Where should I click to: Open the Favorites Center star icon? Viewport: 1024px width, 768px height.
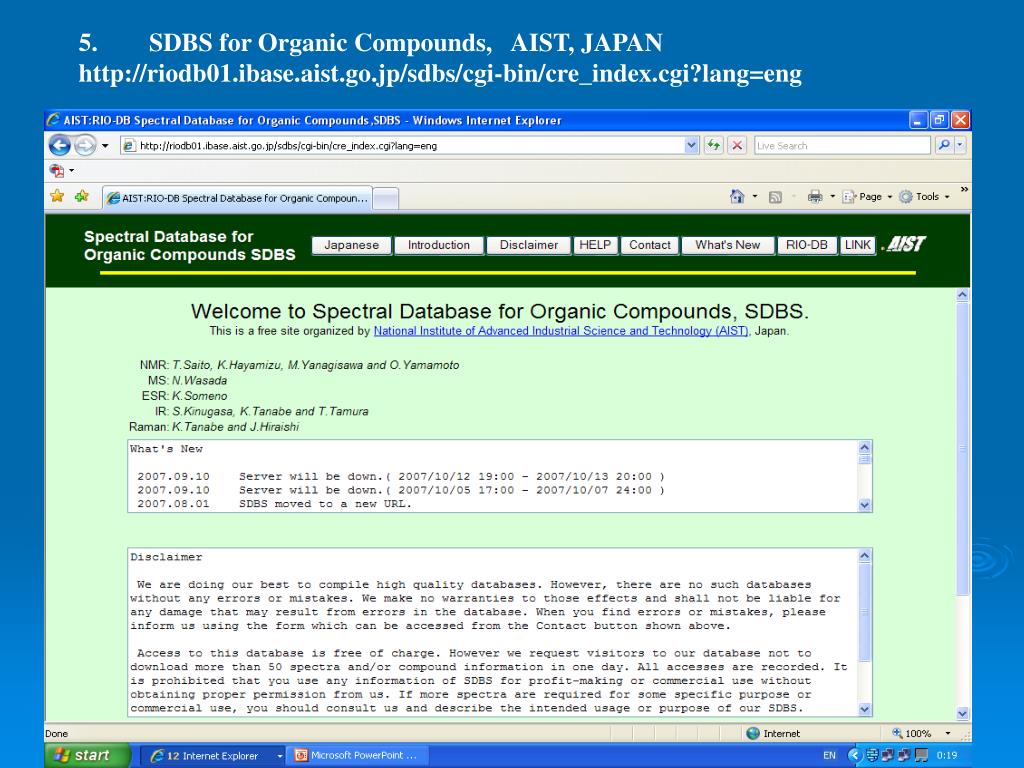57,196
